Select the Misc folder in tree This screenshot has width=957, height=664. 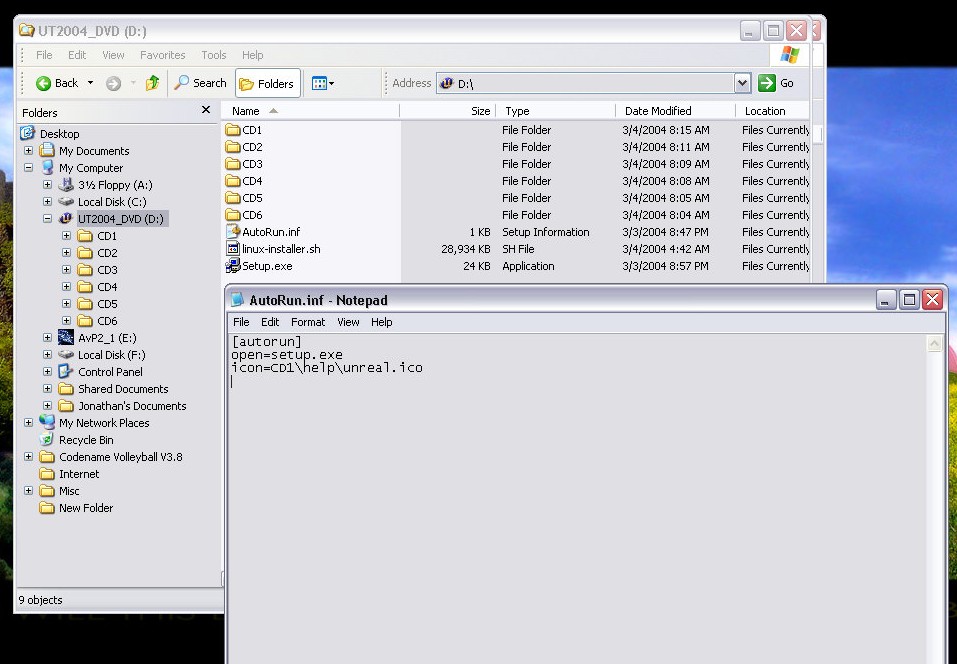coord(69,491)
